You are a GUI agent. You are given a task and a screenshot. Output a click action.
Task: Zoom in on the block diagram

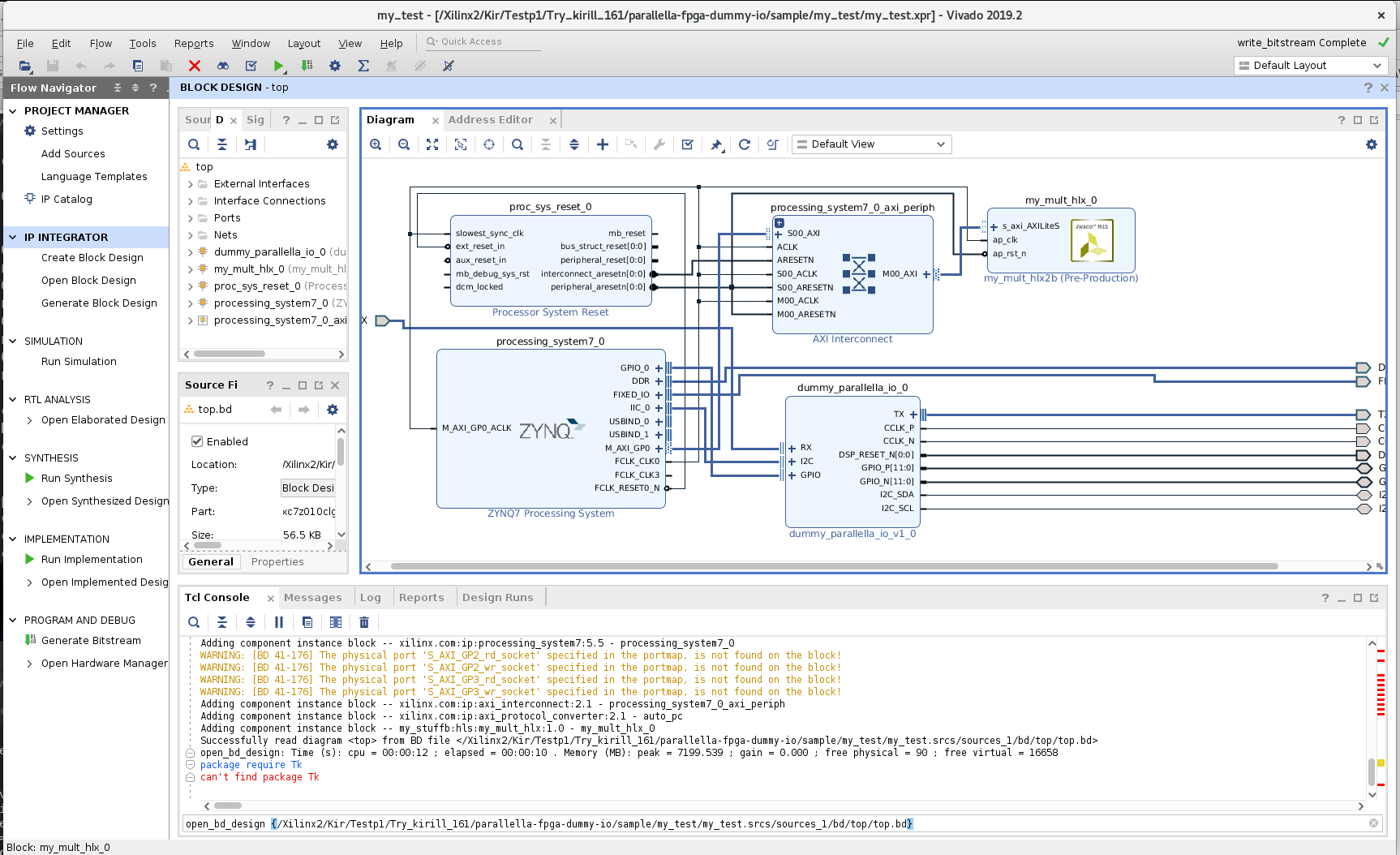pos(376,144)
